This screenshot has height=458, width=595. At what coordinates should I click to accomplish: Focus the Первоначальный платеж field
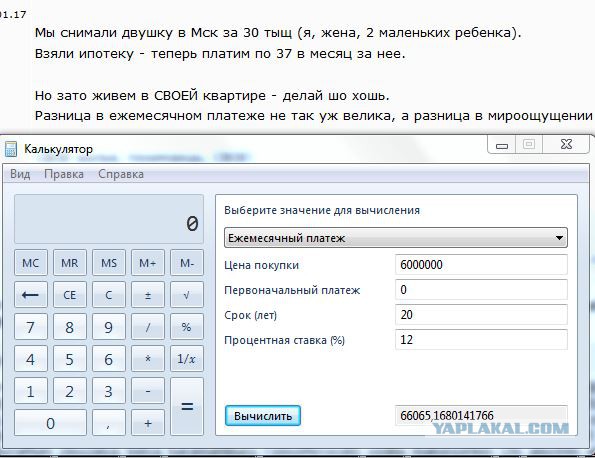(x=481, y=290)
